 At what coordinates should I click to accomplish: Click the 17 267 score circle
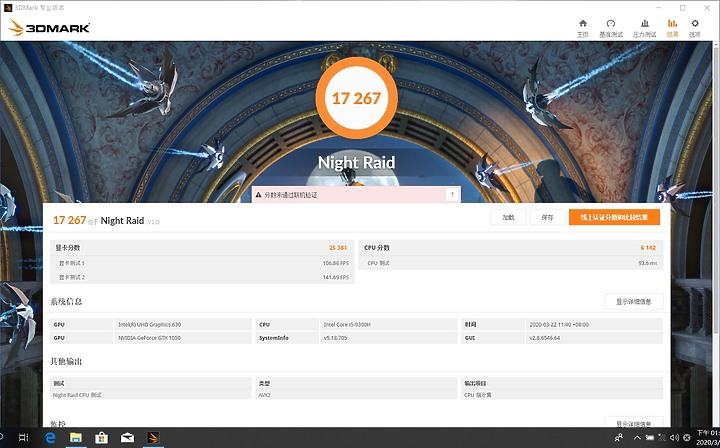click(x=356, y=98)
